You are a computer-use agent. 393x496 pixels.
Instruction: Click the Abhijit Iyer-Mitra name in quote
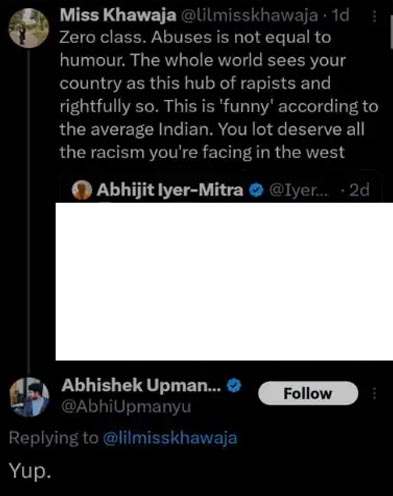point(170,190)
